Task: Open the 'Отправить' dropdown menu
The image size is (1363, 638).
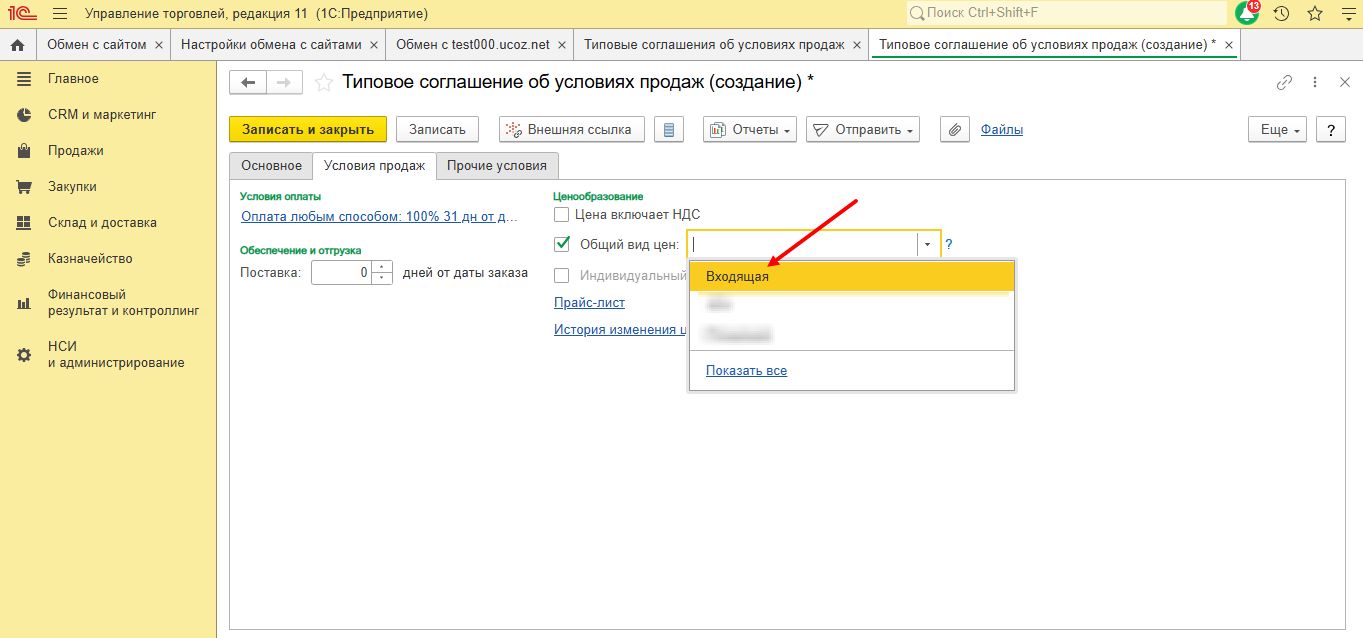Action: (x=863, y=130)
